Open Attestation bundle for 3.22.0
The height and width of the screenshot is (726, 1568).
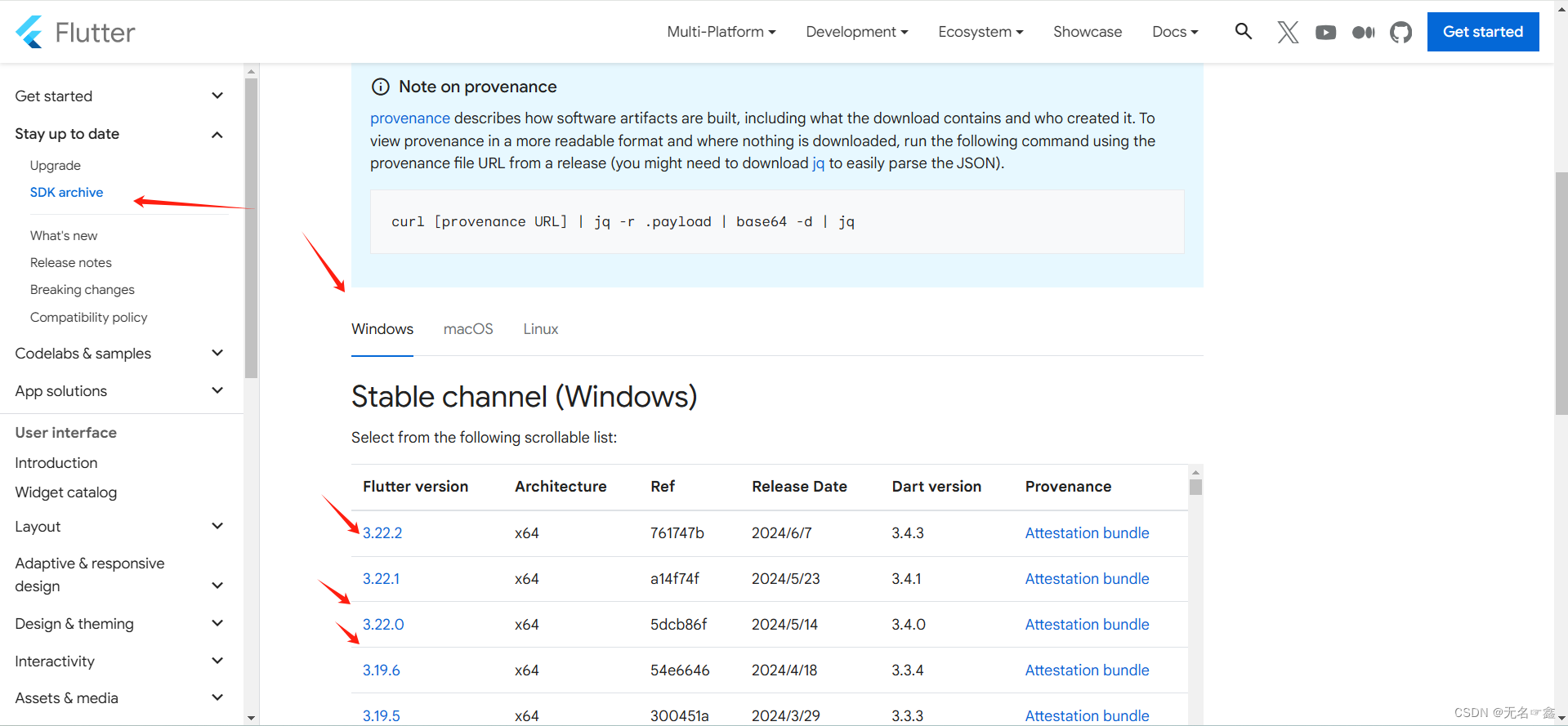[1087, 625]
